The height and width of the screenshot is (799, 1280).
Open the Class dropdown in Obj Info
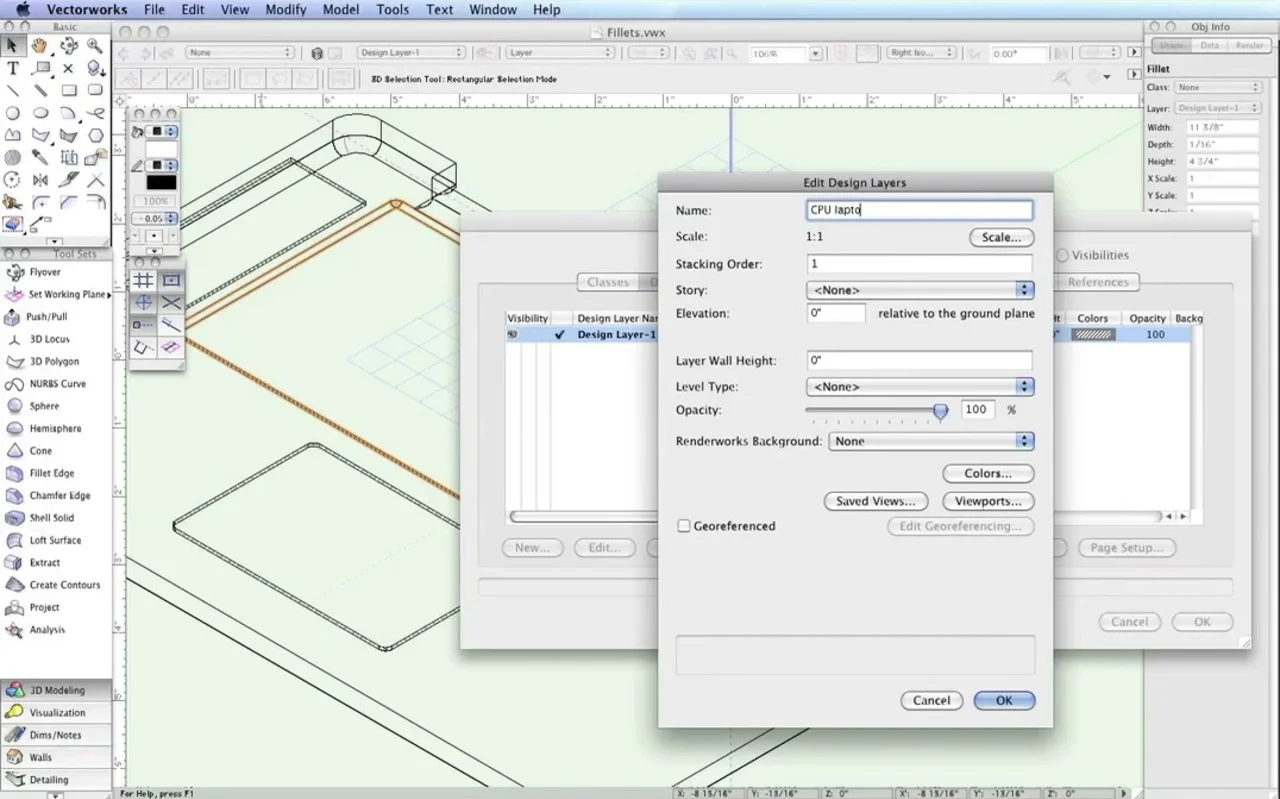pyautogui.click(x=1218, y=88)
